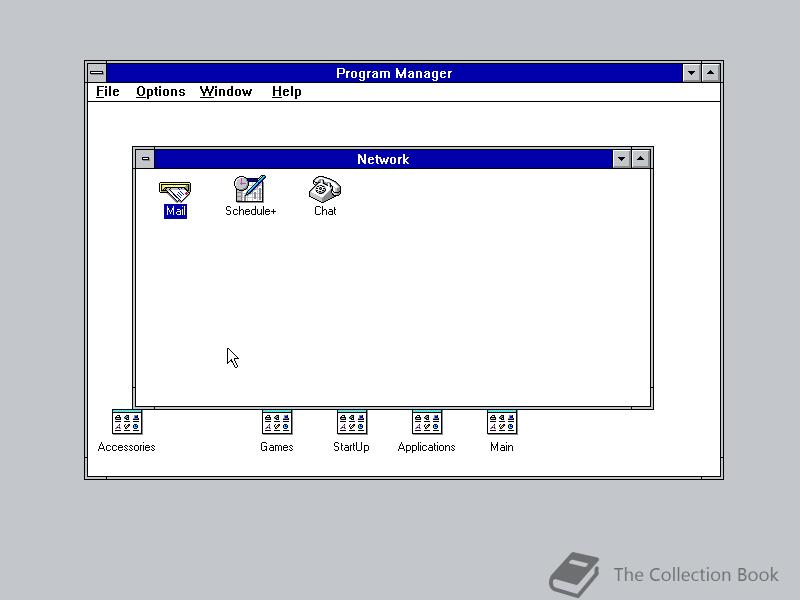Minimize the Network group window

click(621, 159)
